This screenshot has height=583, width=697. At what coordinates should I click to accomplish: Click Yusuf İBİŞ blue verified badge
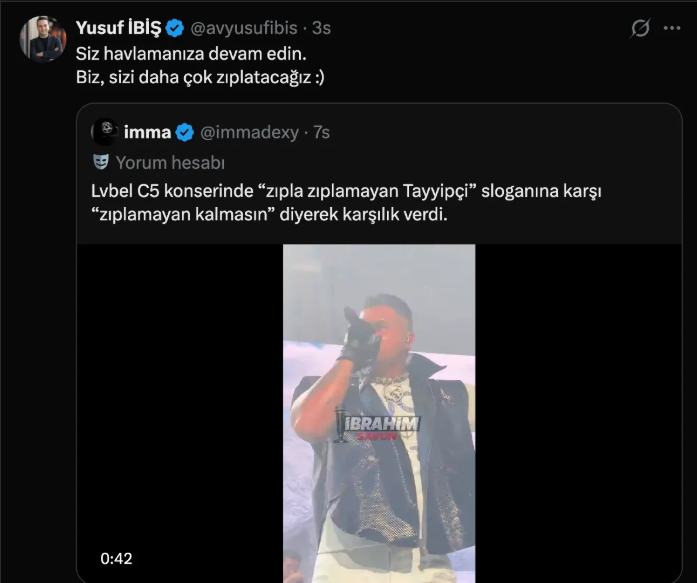coord(175,29)
